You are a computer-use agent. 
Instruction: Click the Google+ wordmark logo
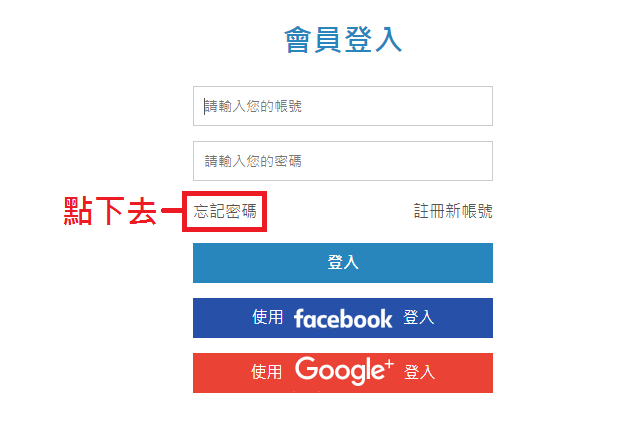click(344, 371)
